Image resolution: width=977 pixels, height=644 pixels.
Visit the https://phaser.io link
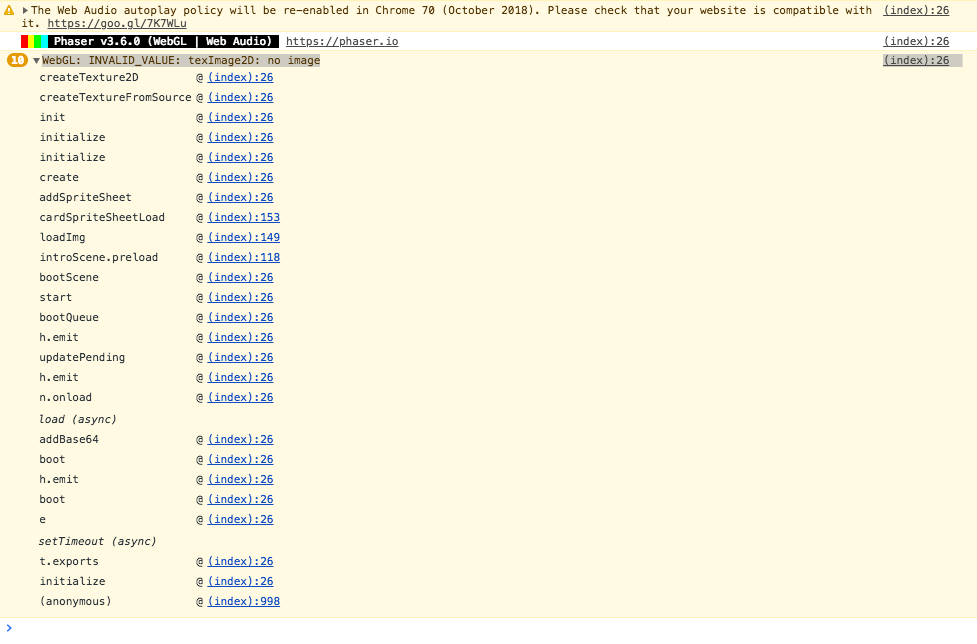[341, 41]
